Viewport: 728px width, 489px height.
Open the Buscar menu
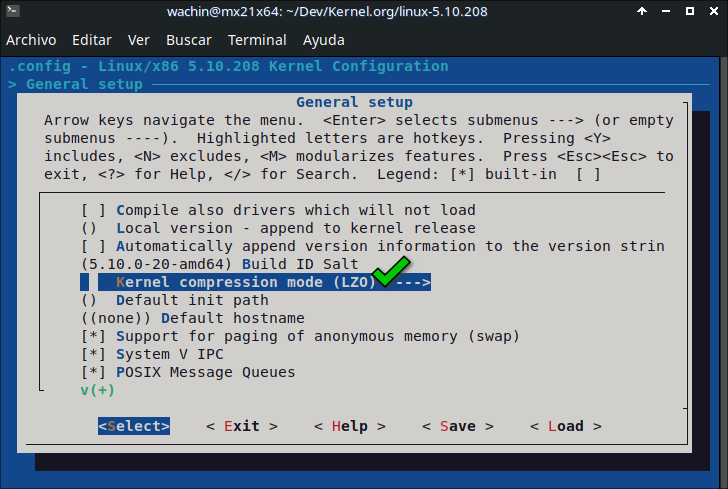[x=188, y=40]
